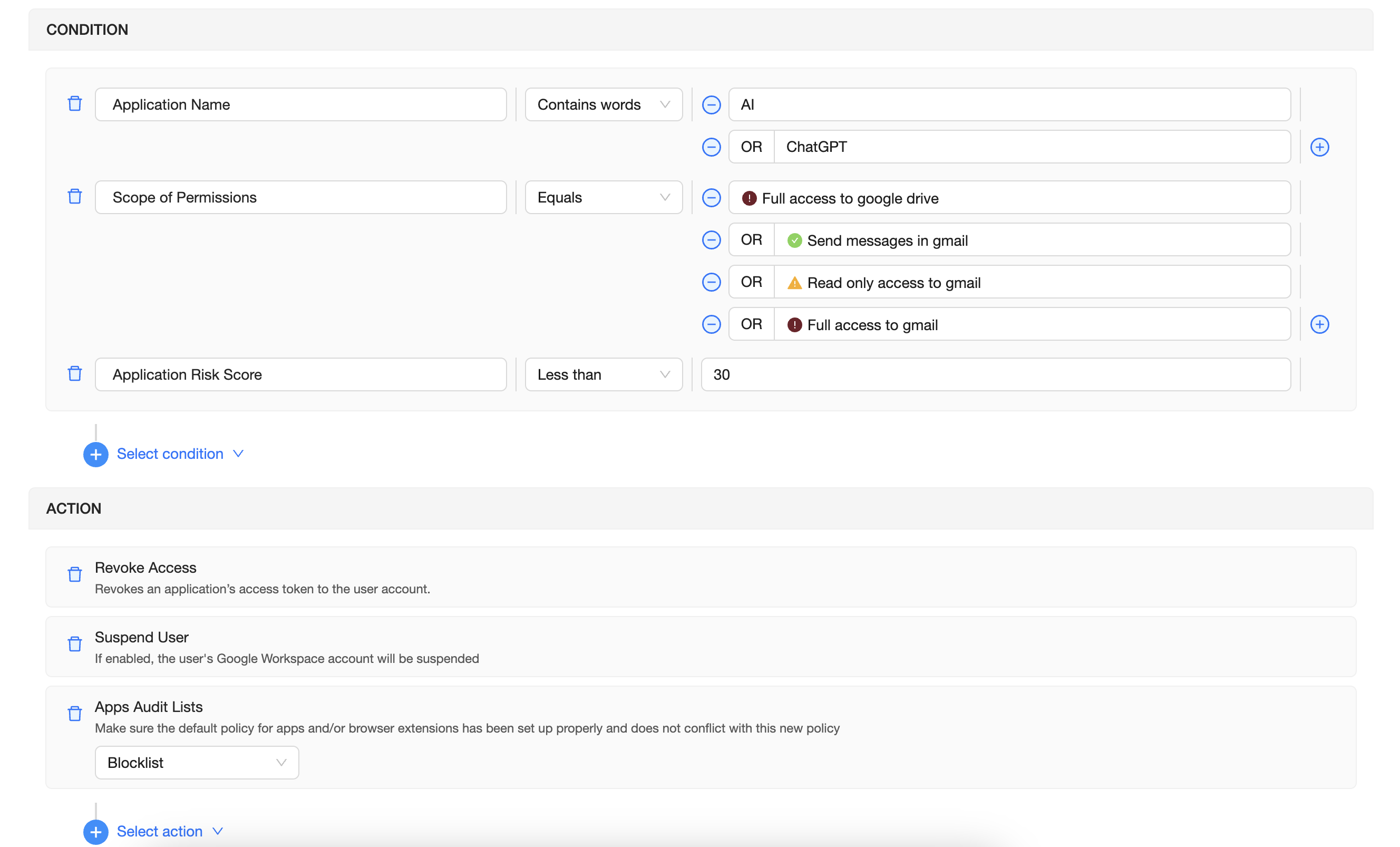Image resolution: width=1400 pixels, height=847 pixels.
Task: Delete the Application Name condition row
Action: point(74,103)
